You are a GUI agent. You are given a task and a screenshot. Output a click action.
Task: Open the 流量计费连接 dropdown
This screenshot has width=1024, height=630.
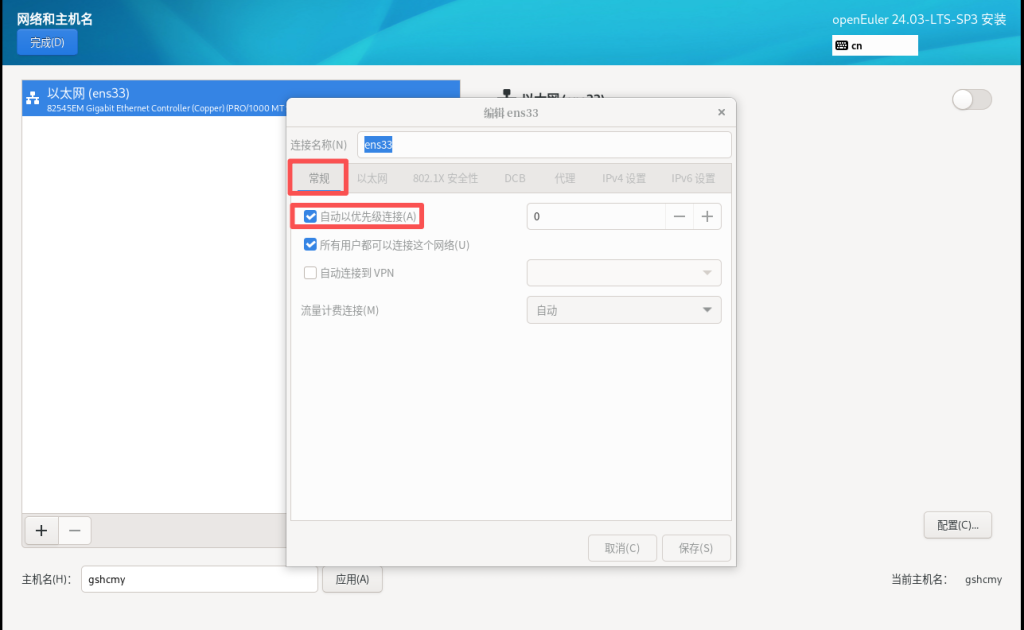point(623,310)
